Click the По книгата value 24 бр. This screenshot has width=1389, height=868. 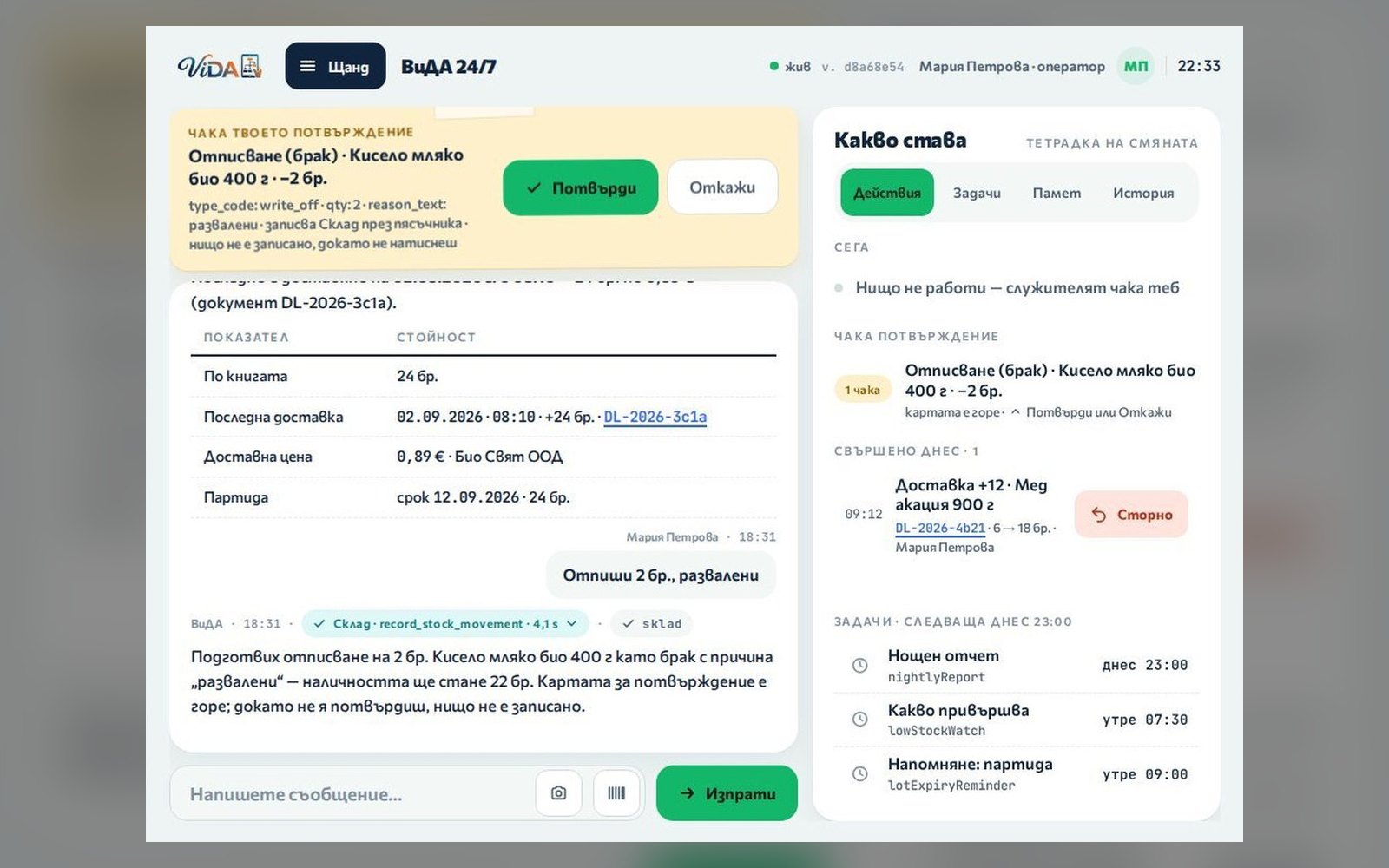point(418,376)
